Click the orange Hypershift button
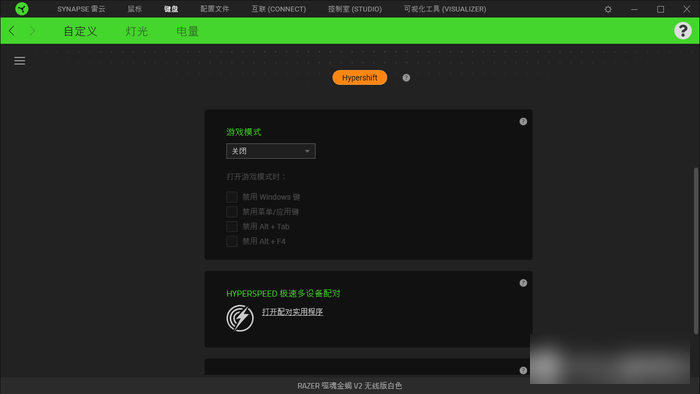Screen dimensions: 700x394 click(360, 78)
